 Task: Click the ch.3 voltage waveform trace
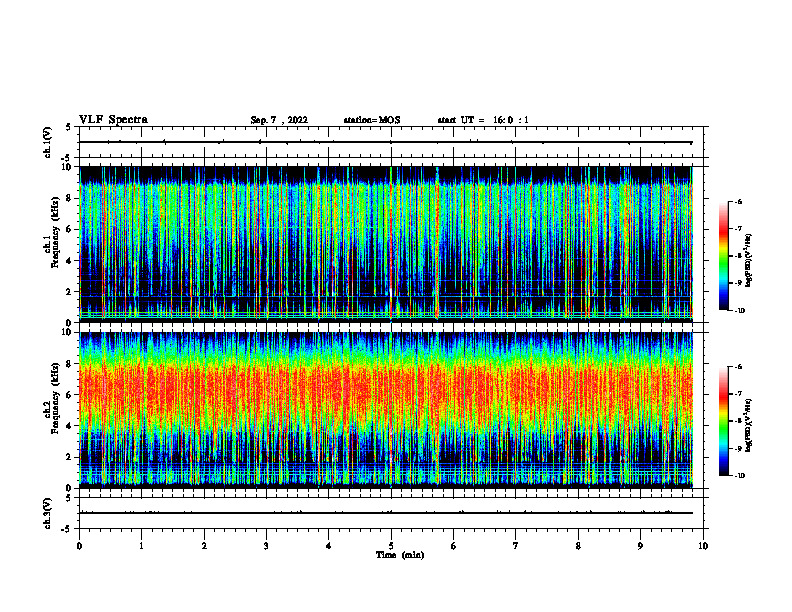385,513
